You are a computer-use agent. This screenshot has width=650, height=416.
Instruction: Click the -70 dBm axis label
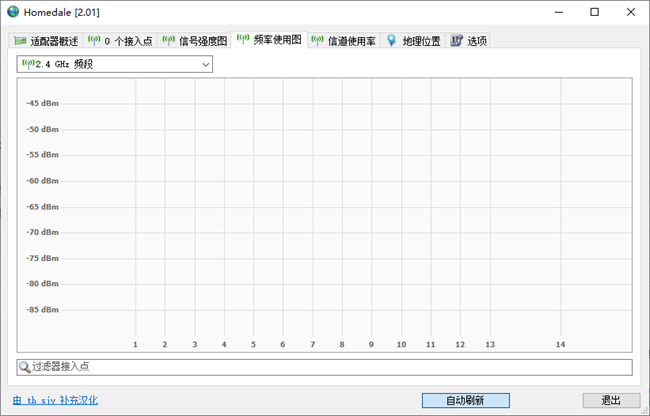(x=42, y=232)
